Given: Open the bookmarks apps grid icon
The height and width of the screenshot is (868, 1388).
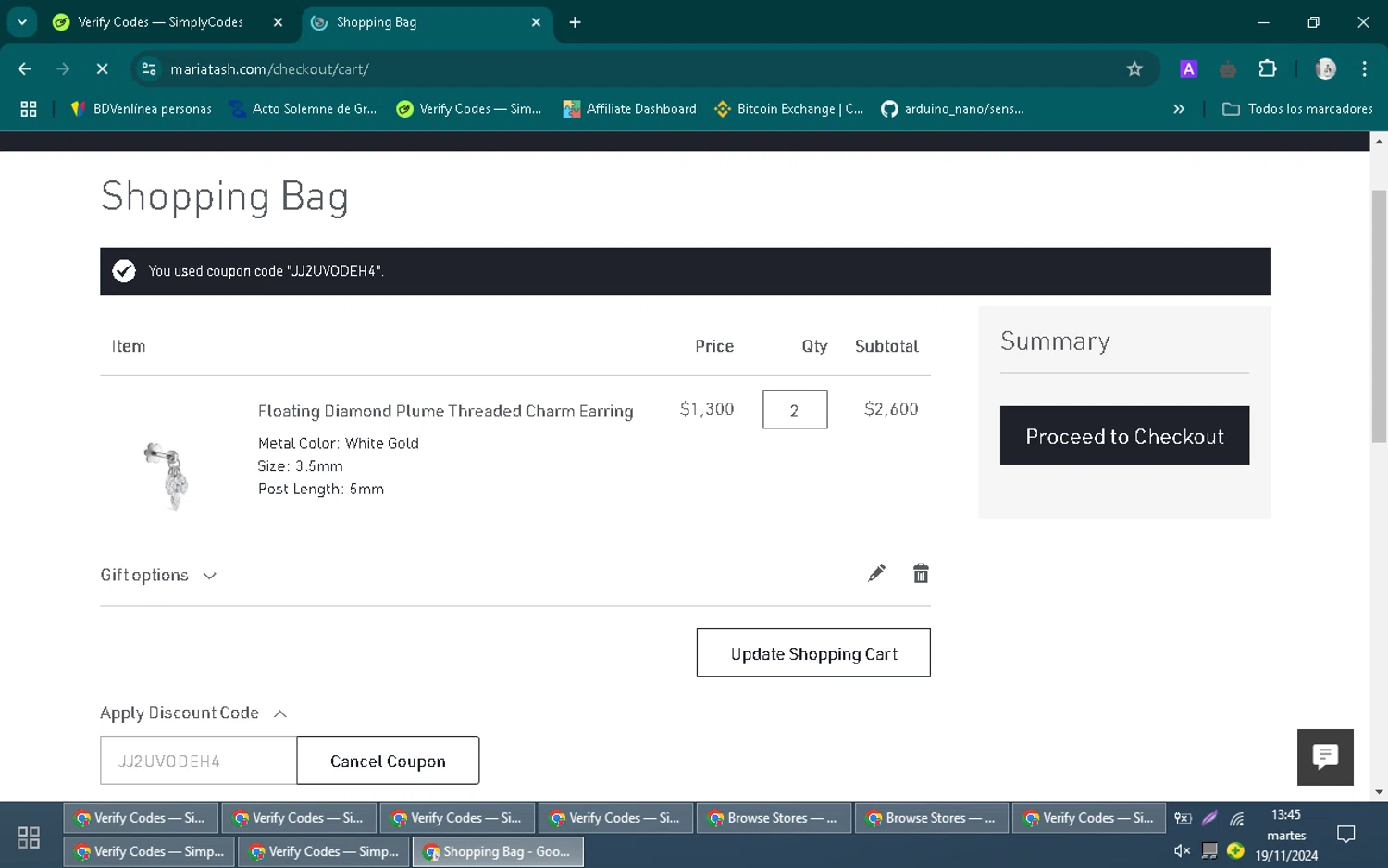Looking at the screenshot, I should [29, 109].
